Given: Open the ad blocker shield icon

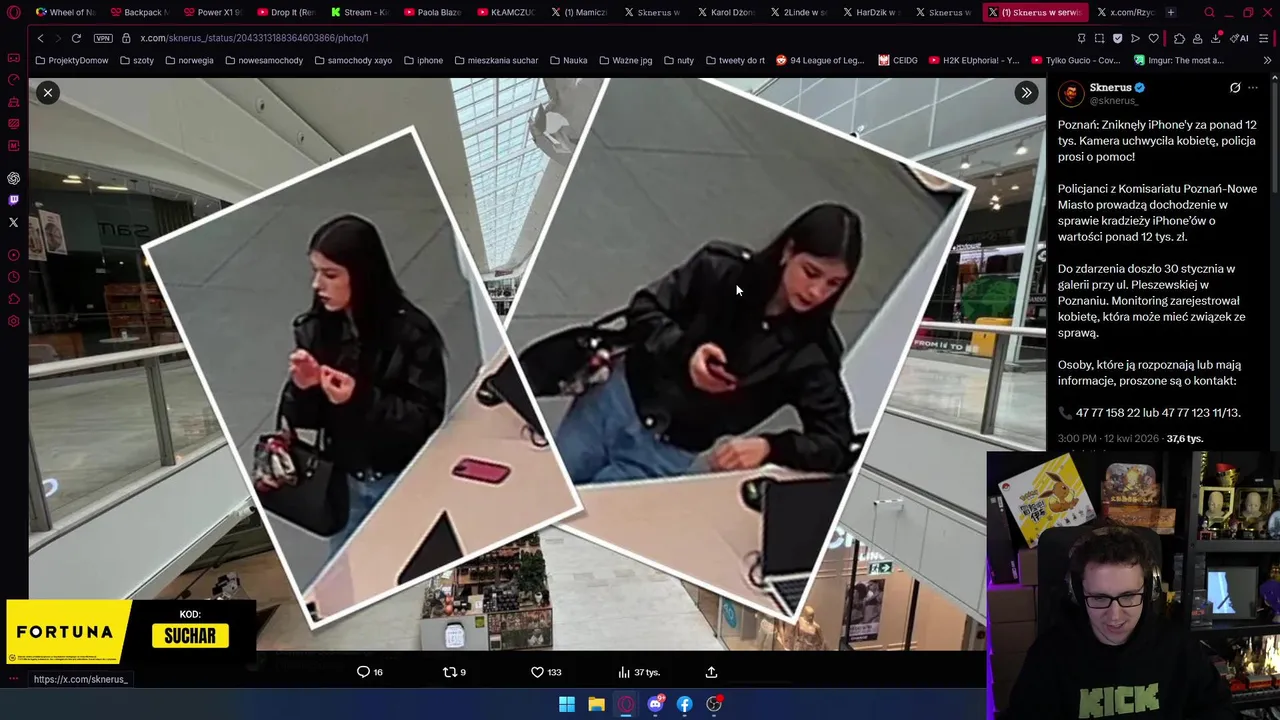Looking at the screenshot, I should pyautogui.click(x=1117, y=38).
